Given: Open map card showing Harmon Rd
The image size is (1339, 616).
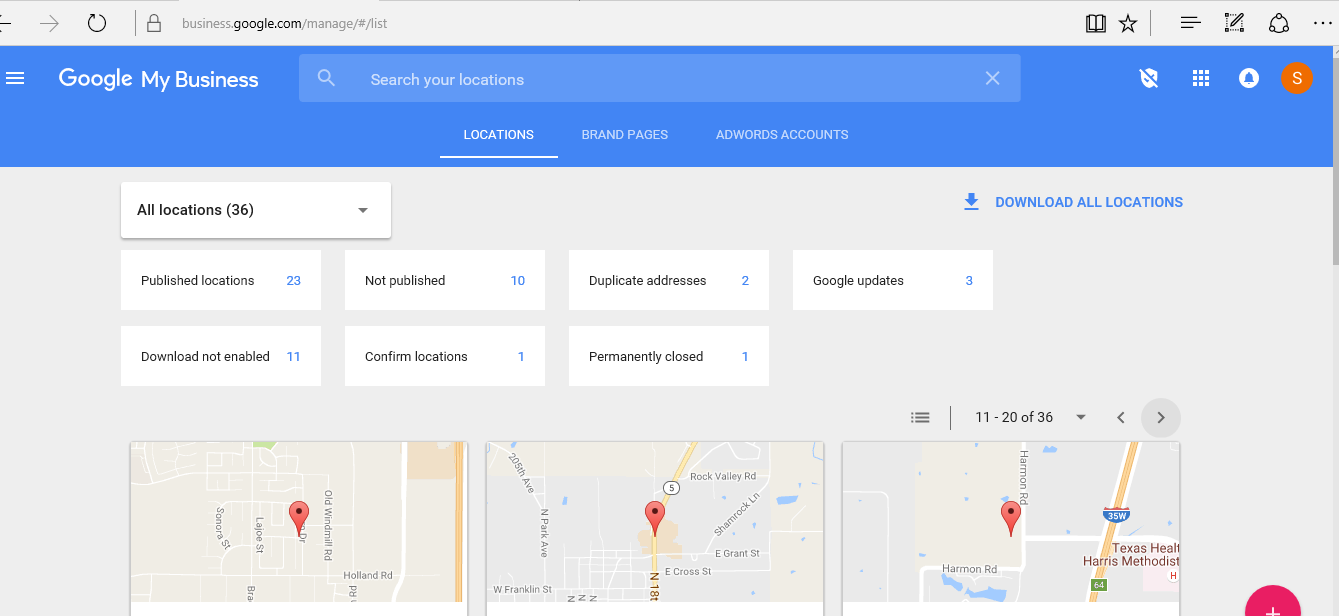Looking at the screenshot, I should pos(1011,523).
